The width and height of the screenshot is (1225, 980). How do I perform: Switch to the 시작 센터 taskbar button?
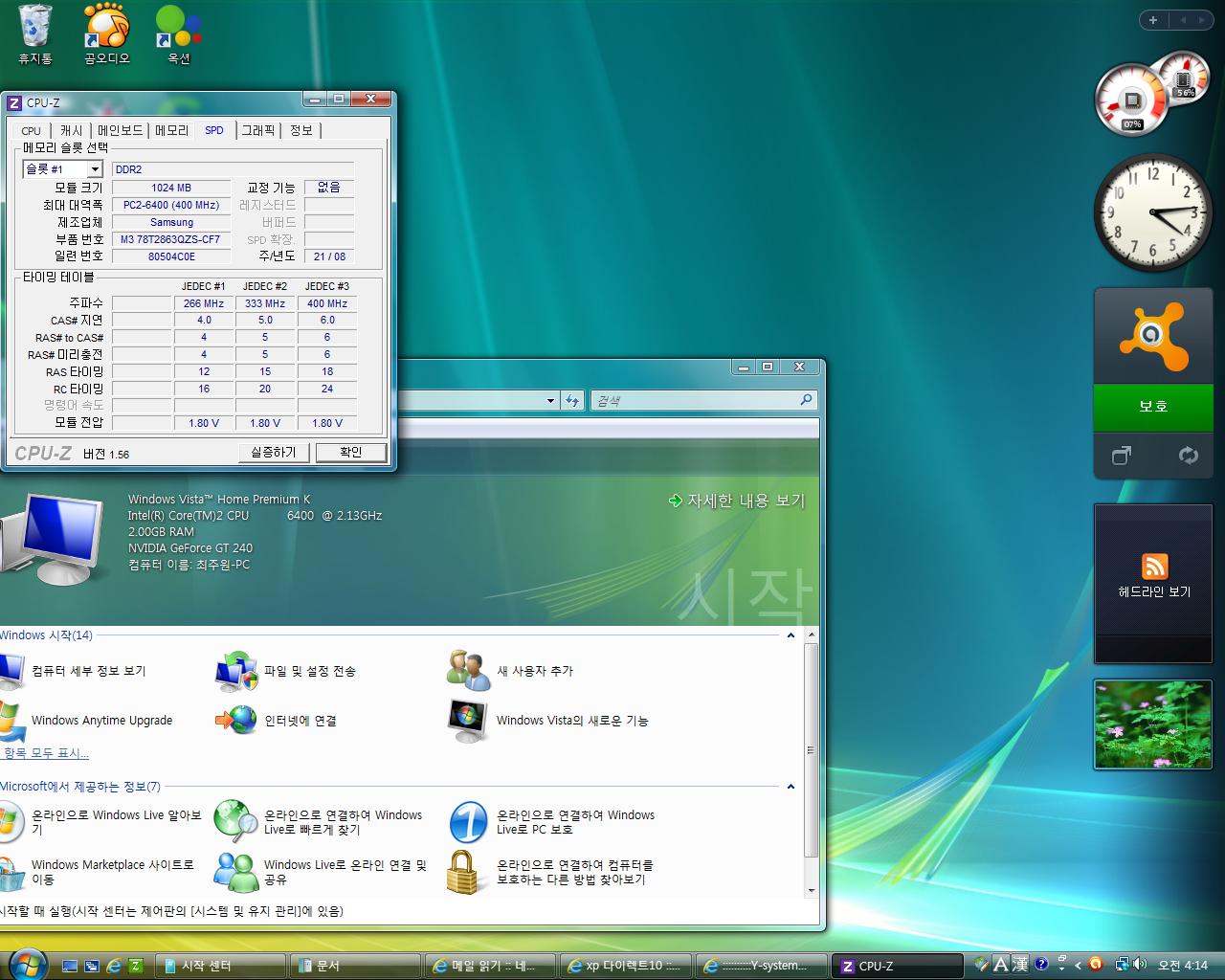click(x=219, y=966)
